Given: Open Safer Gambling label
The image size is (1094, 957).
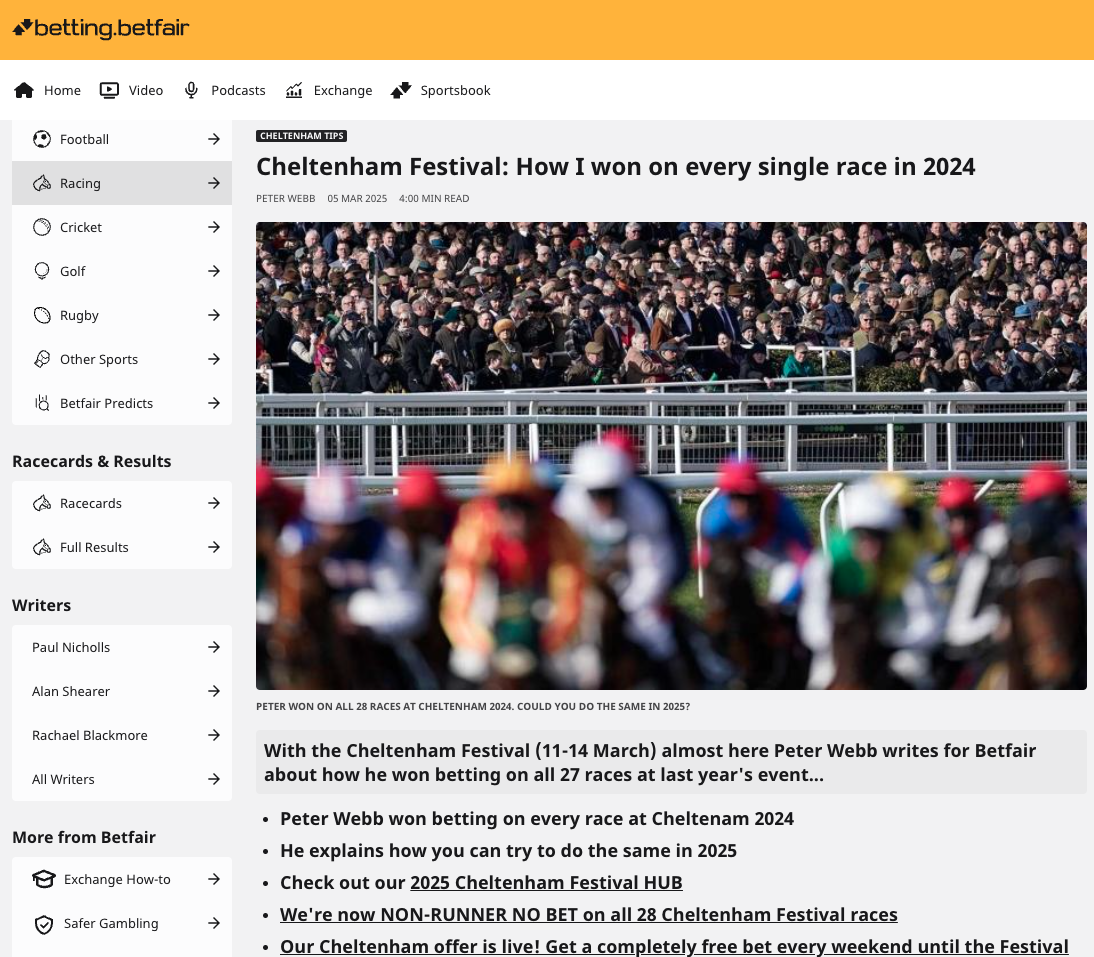Looking at the screenshot, I should pyautogui.click(x=111, y=923).
